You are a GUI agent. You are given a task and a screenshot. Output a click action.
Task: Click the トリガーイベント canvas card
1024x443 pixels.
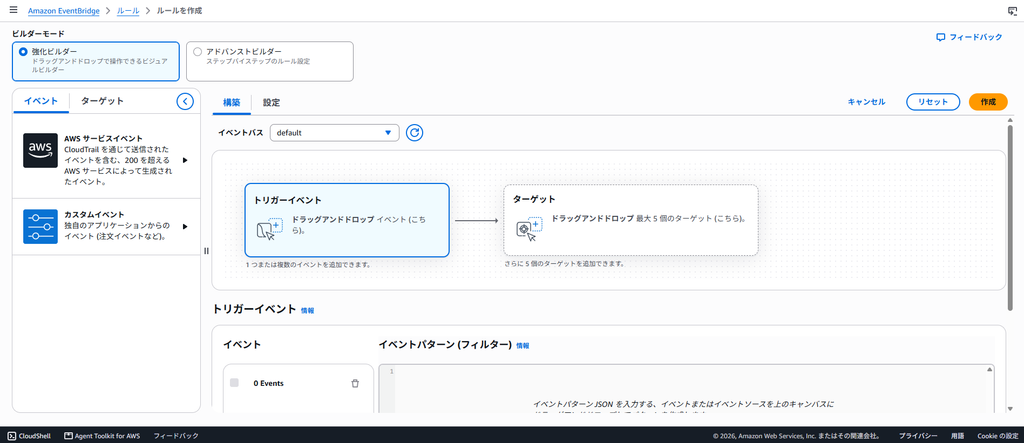[347, 220]
